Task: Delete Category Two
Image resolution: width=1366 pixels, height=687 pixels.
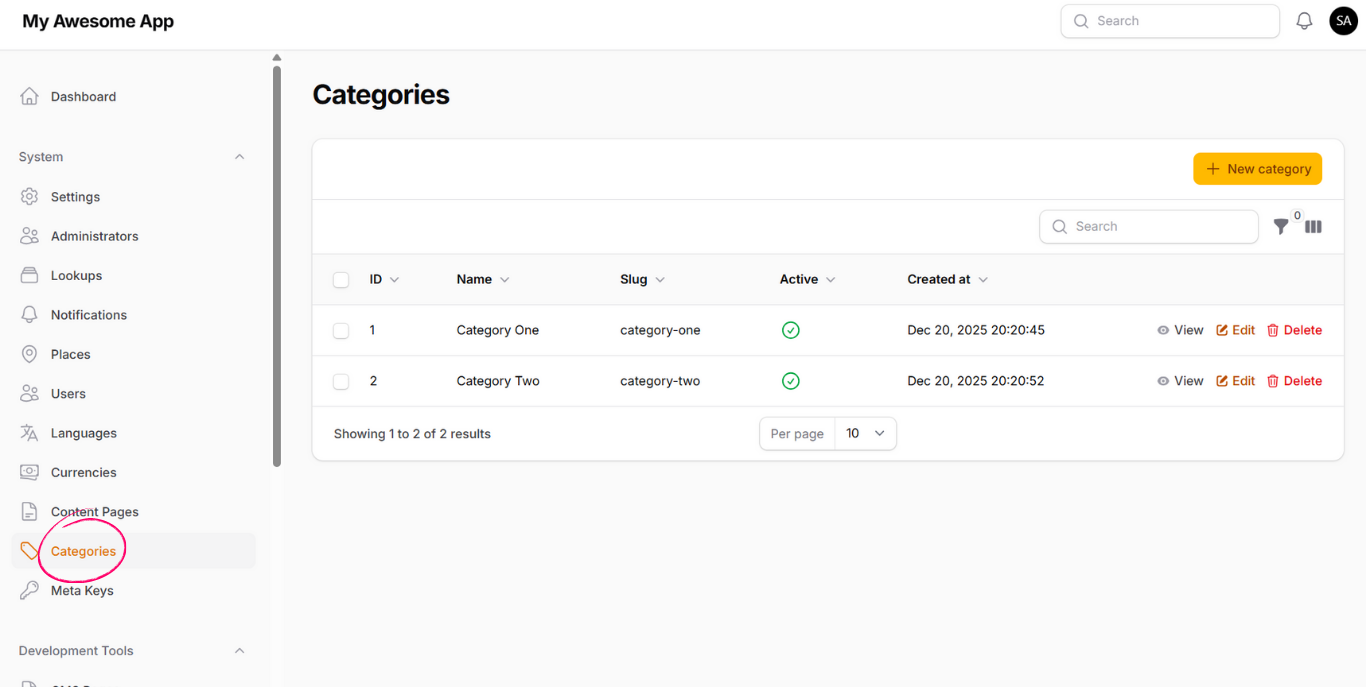Action: pos(1294,381)
